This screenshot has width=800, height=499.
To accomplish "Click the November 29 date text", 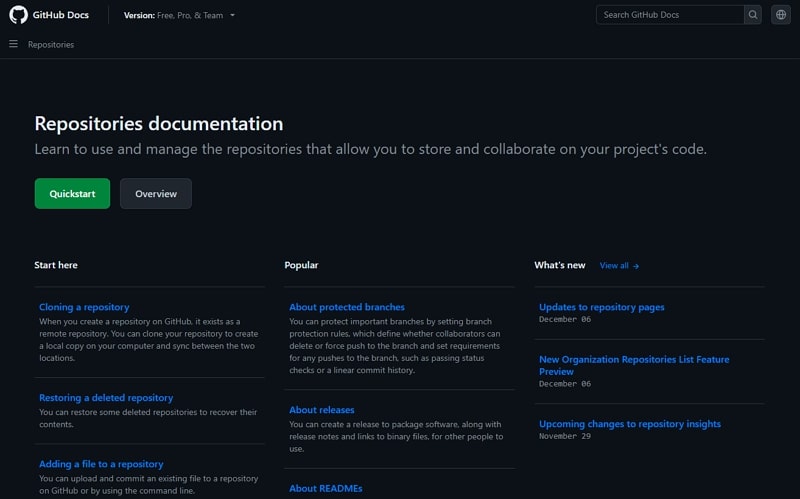I will click(565, 436).
